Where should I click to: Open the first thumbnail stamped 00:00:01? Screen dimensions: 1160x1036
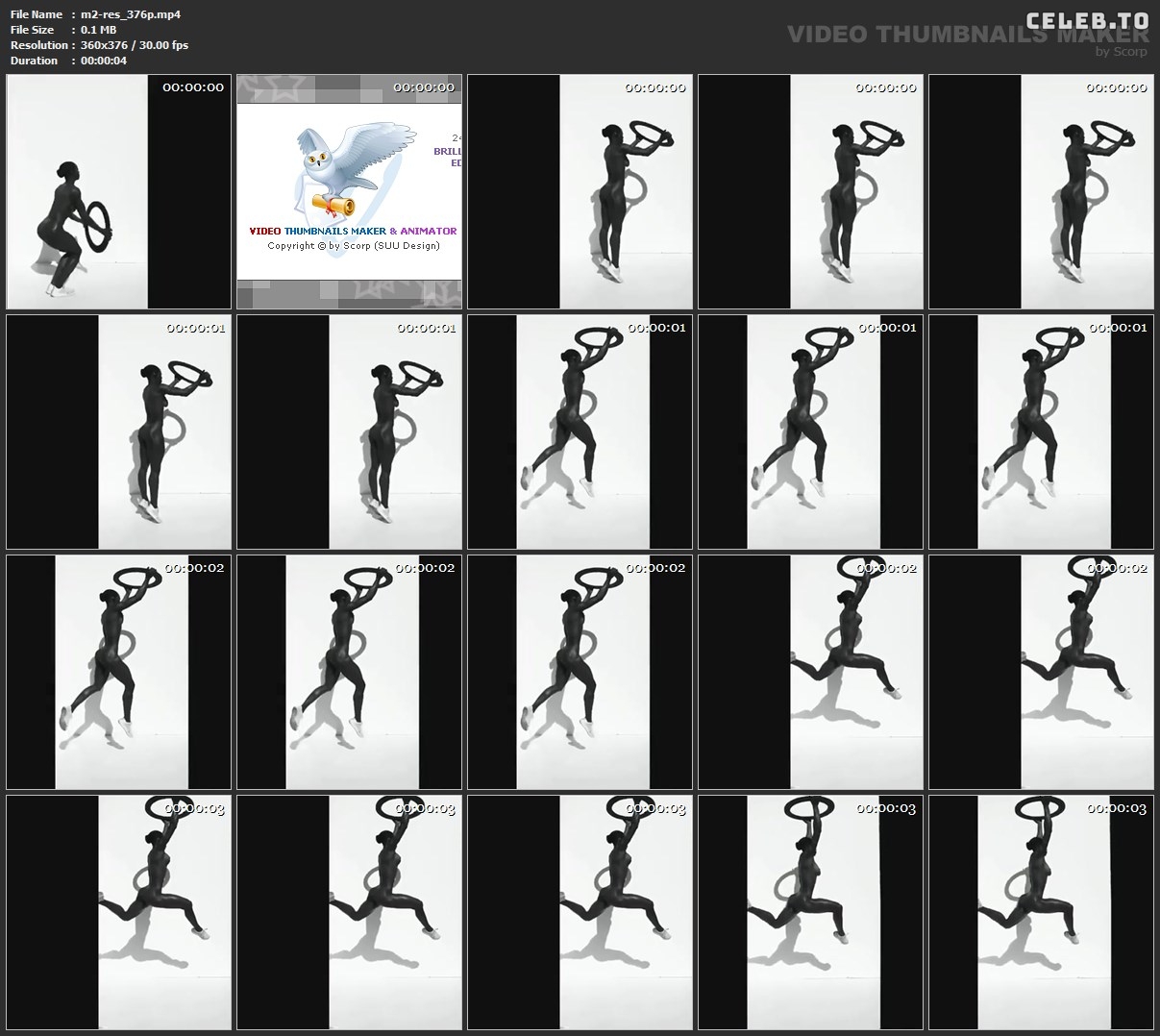118,432
